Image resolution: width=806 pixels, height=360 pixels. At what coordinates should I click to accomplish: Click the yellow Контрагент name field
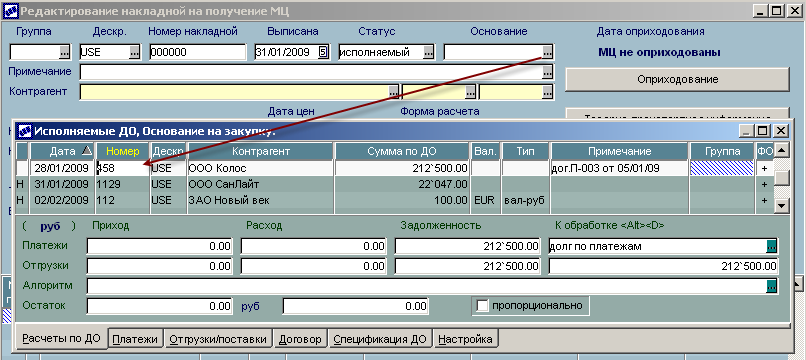pos(234,92)
